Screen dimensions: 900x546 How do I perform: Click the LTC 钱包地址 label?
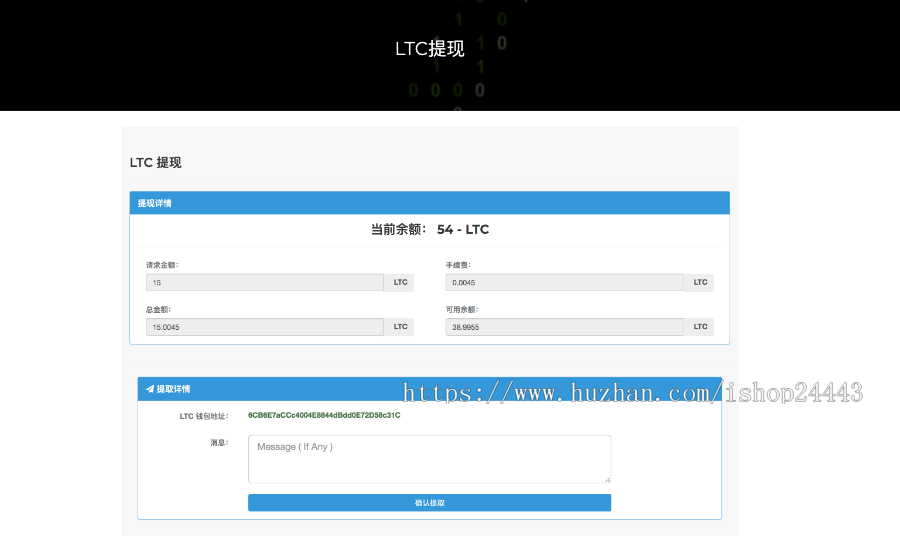tap(204, 417)
